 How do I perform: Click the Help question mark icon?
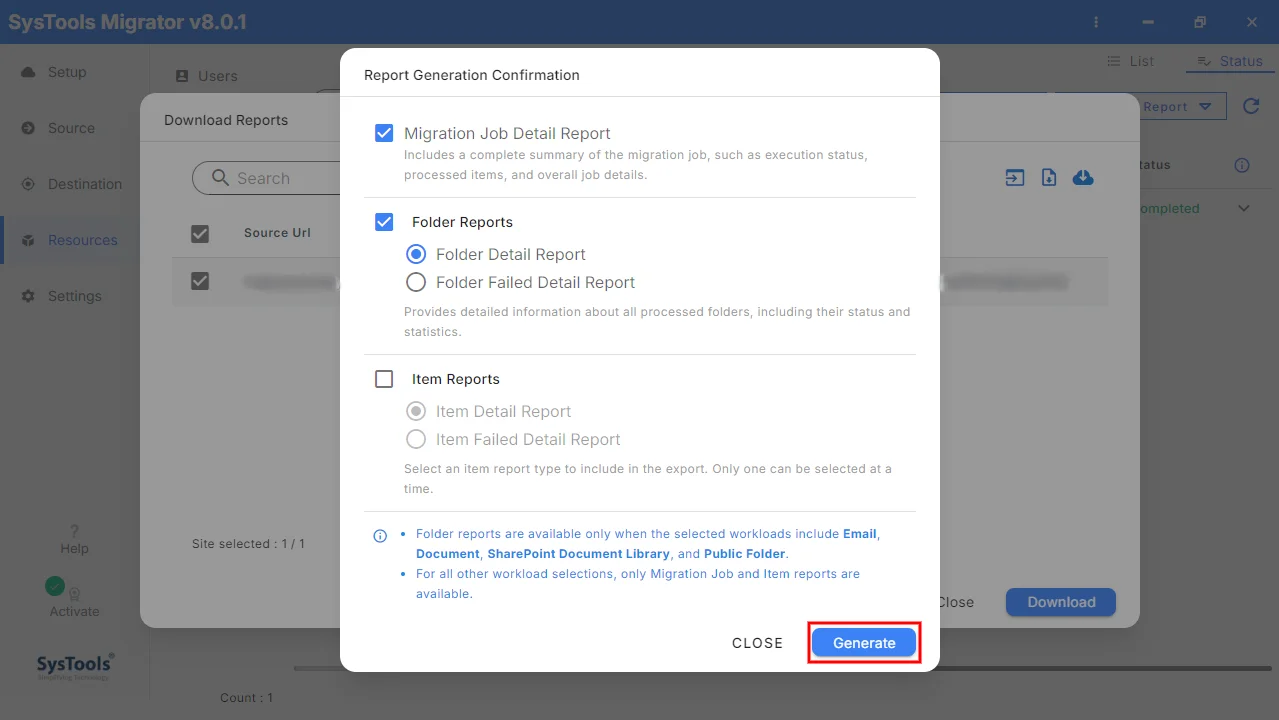(x=74, y=531)
